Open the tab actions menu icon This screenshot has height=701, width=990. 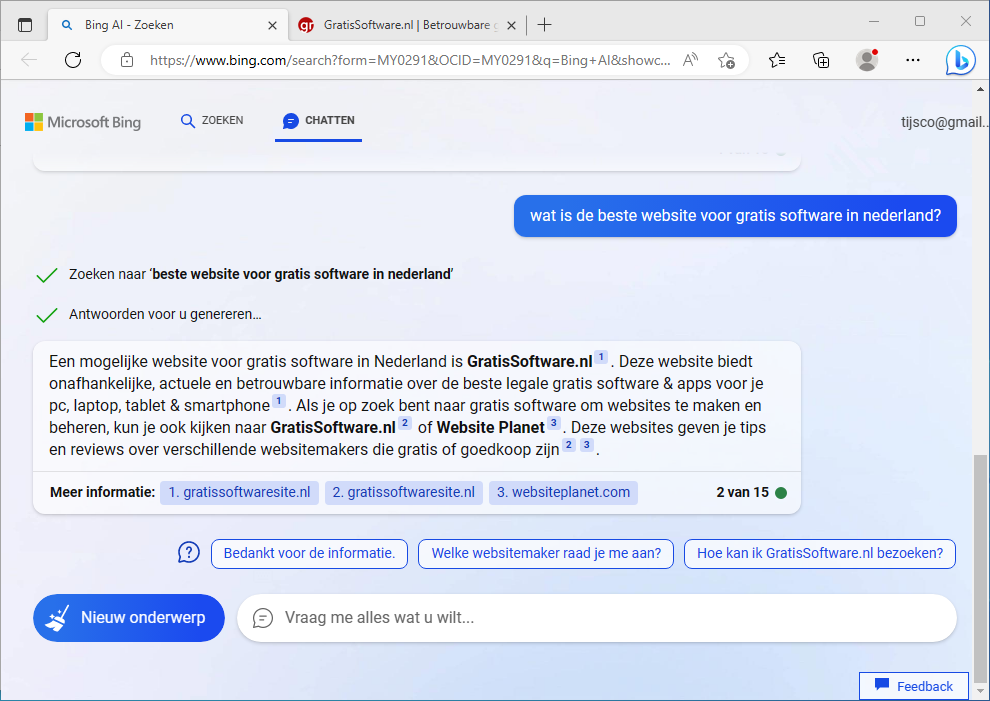pos(25,25)
